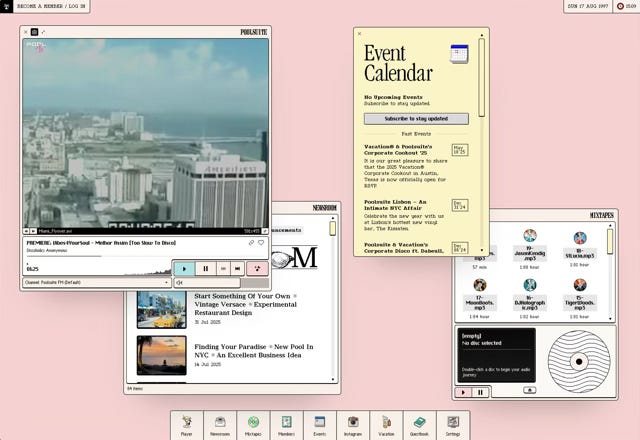Click next video arrow under Miami video
Viewport: 640px width, 440px height.
tap(33, 231)
